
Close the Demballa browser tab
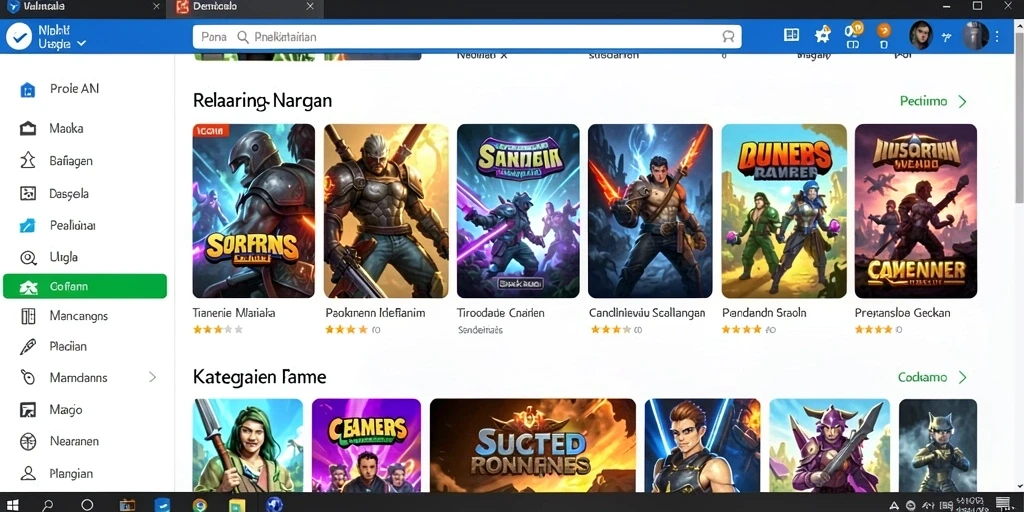click(x=310, y=7)
